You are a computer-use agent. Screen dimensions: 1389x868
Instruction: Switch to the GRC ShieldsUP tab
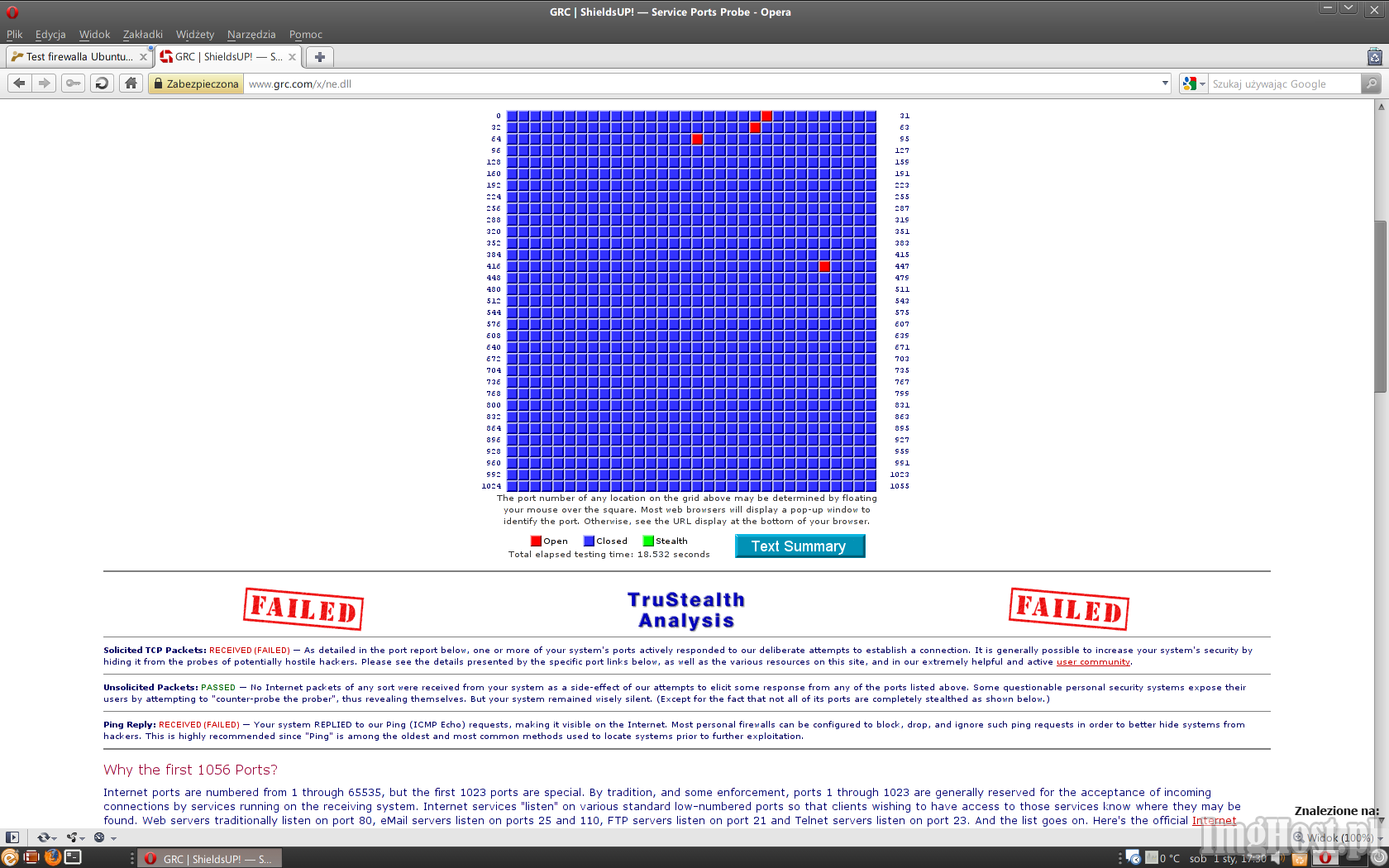227,57
